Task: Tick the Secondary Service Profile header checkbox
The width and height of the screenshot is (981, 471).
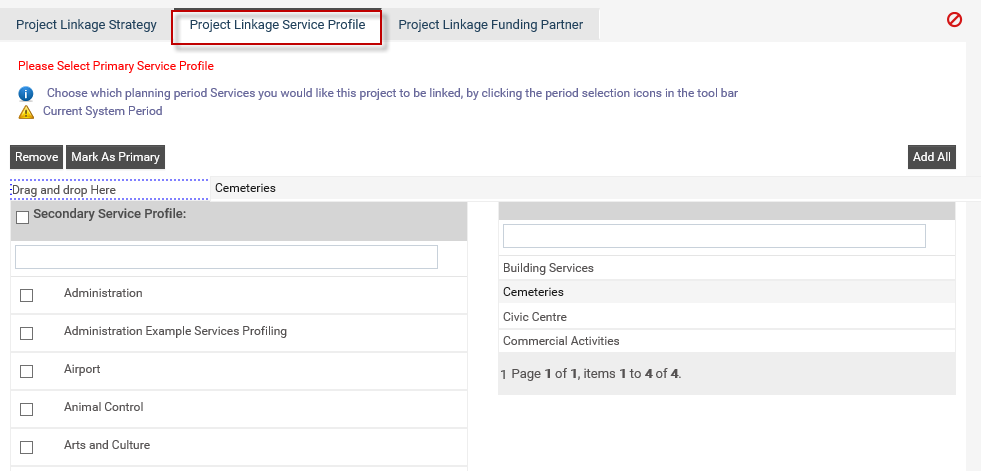Action: pyautogui.click(x=23, y=218)
